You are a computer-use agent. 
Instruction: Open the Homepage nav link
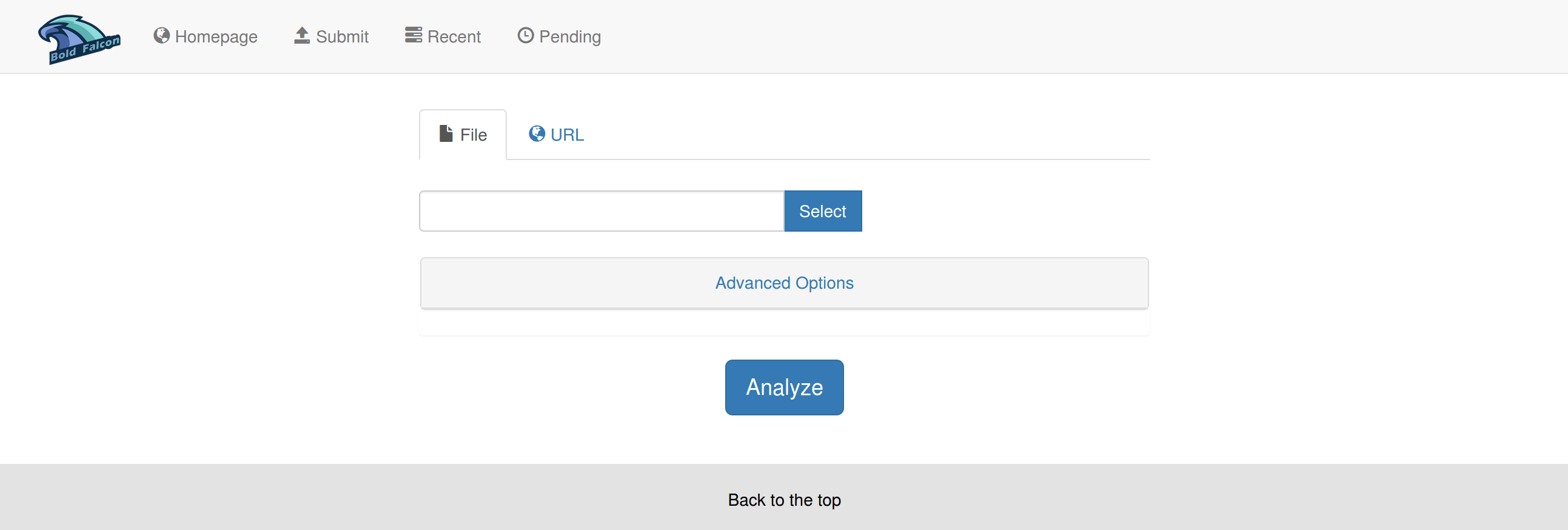[215, 37]
